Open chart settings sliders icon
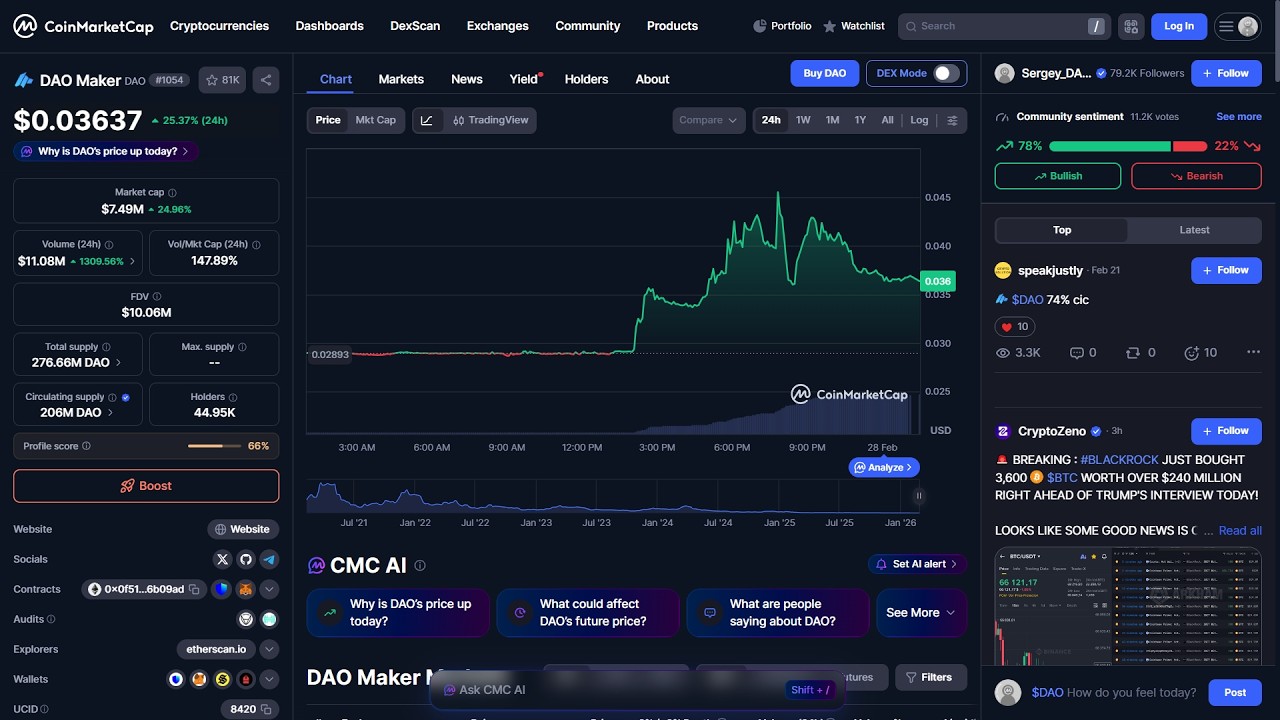 click(952, 120)
